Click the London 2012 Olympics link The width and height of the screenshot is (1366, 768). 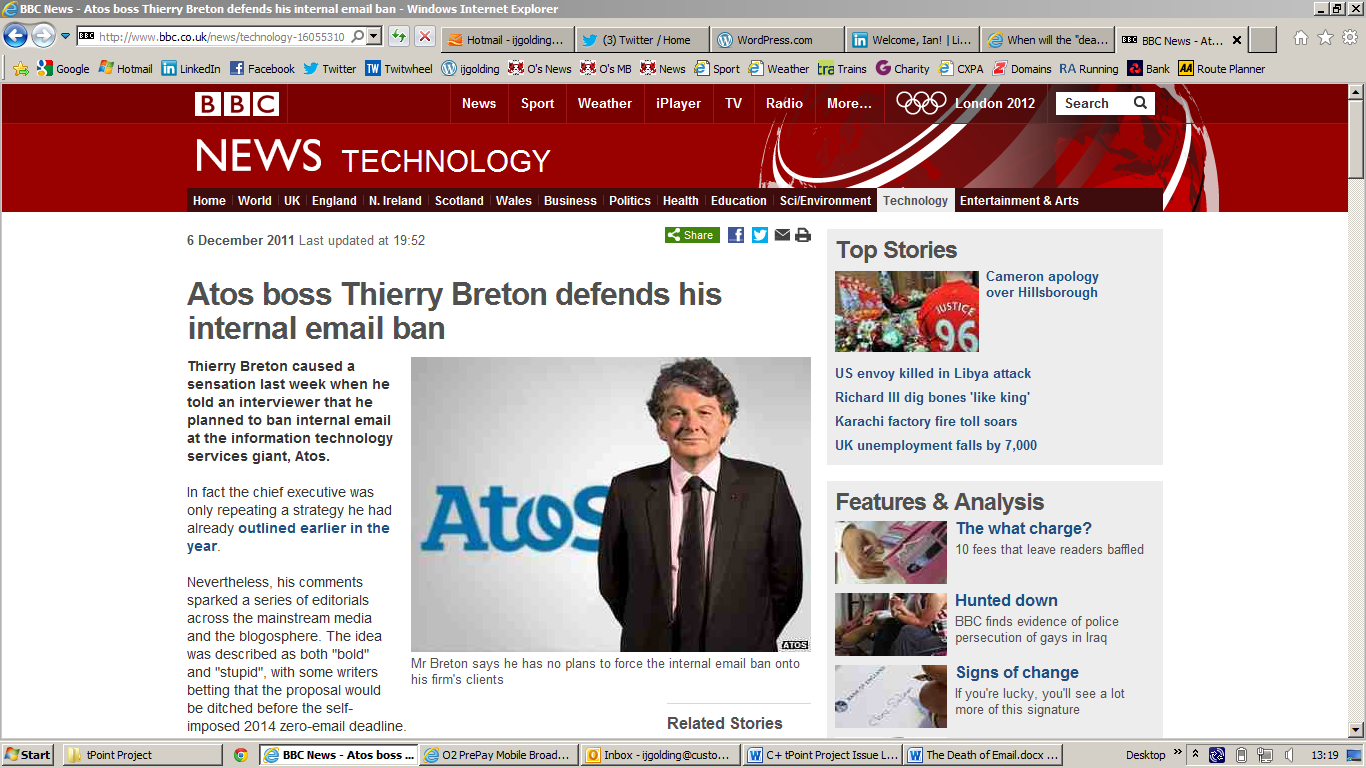966,103
